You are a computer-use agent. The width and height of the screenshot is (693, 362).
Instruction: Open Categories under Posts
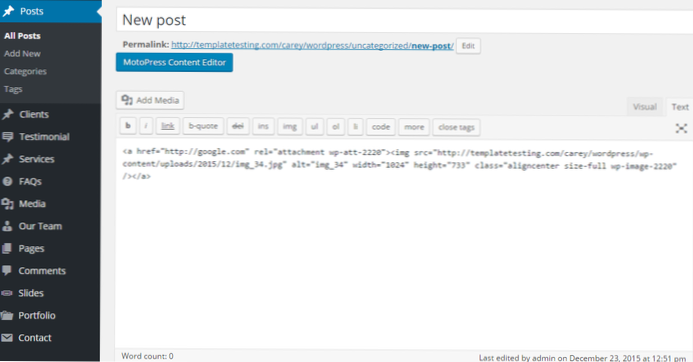[25, 71]
